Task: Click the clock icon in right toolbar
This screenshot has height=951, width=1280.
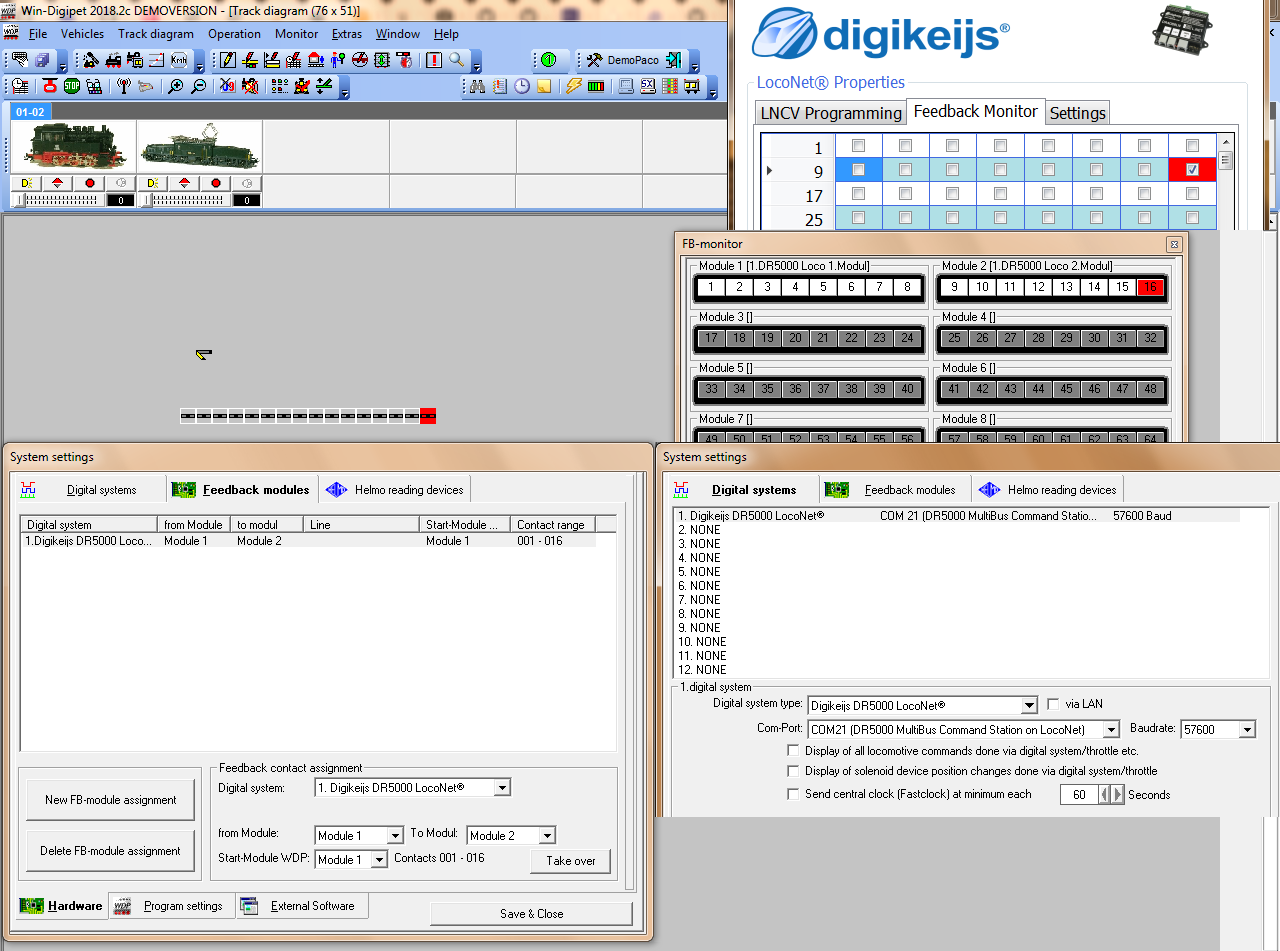Action: (x=522, y=87)
